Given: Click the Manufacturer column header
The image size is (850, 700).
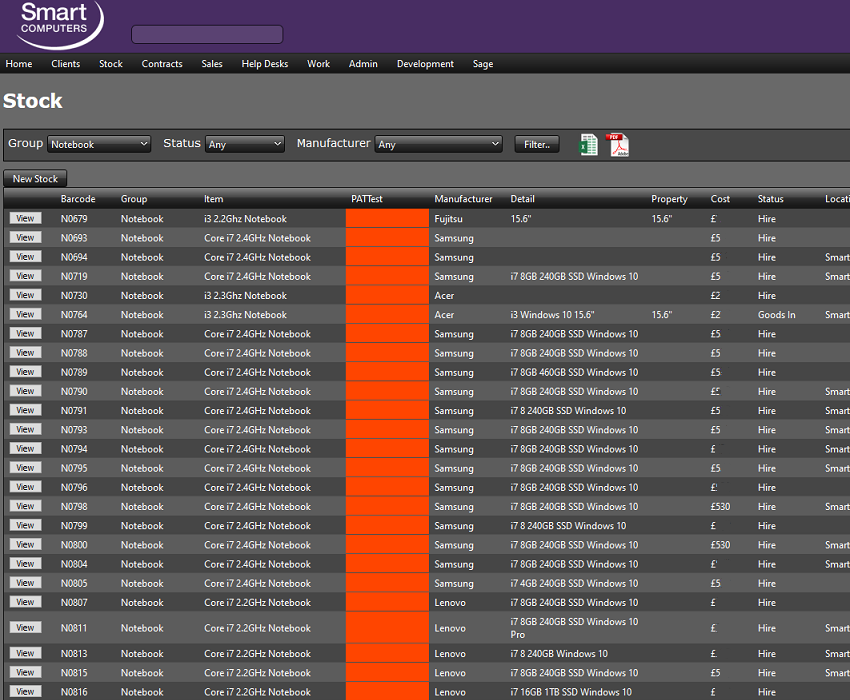Looking at the screenshot, I should tap(463, 199).
